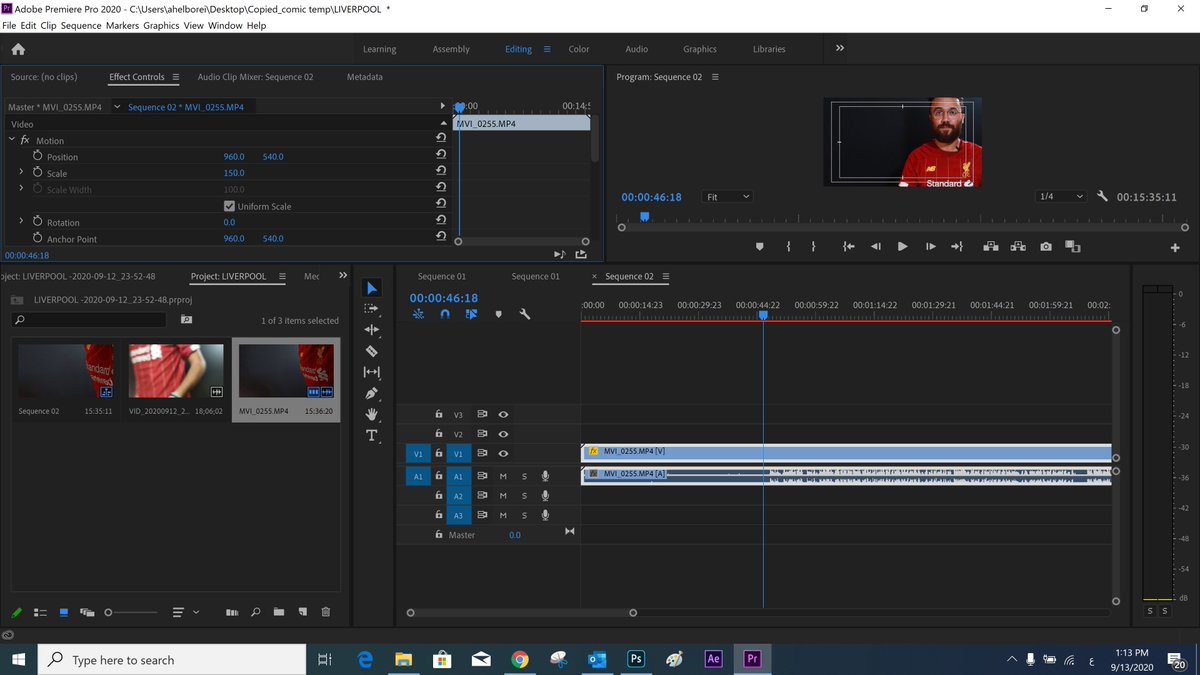
Task: Select the Track Select Forward tool
Action: [372, 309]
